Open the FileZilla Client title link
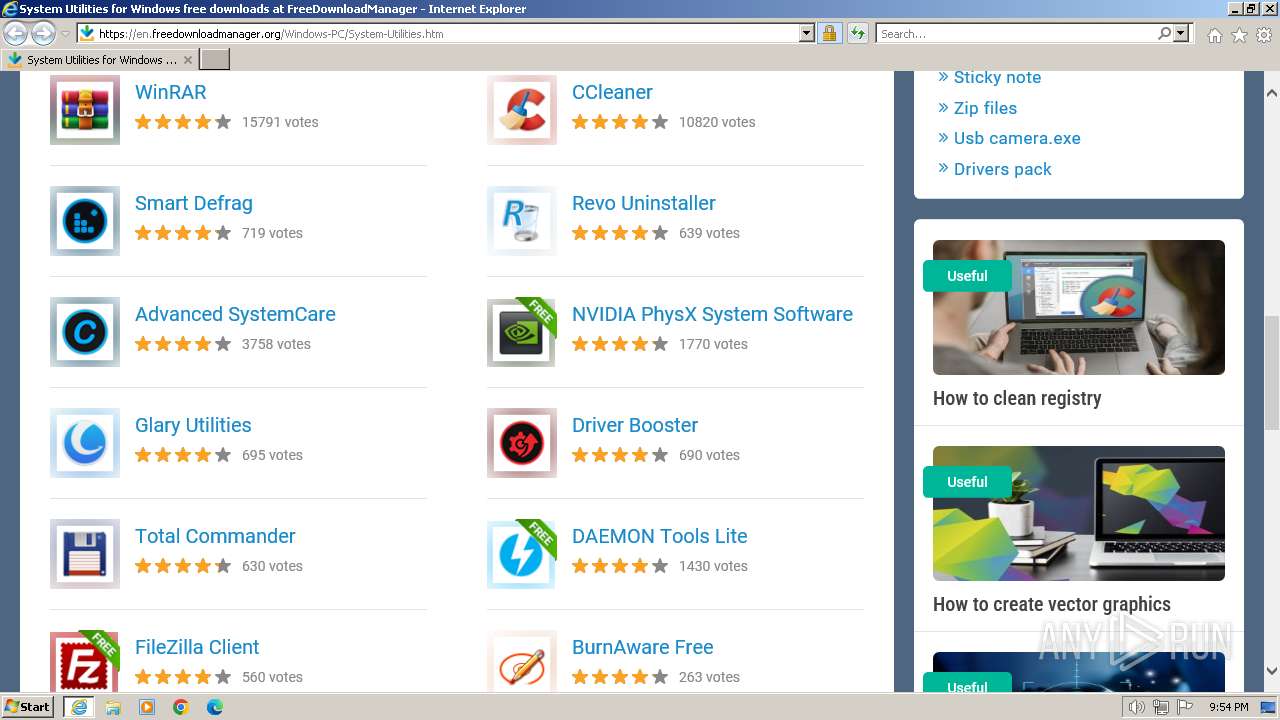The image size is (1280, 720). (x=197, y=647)
